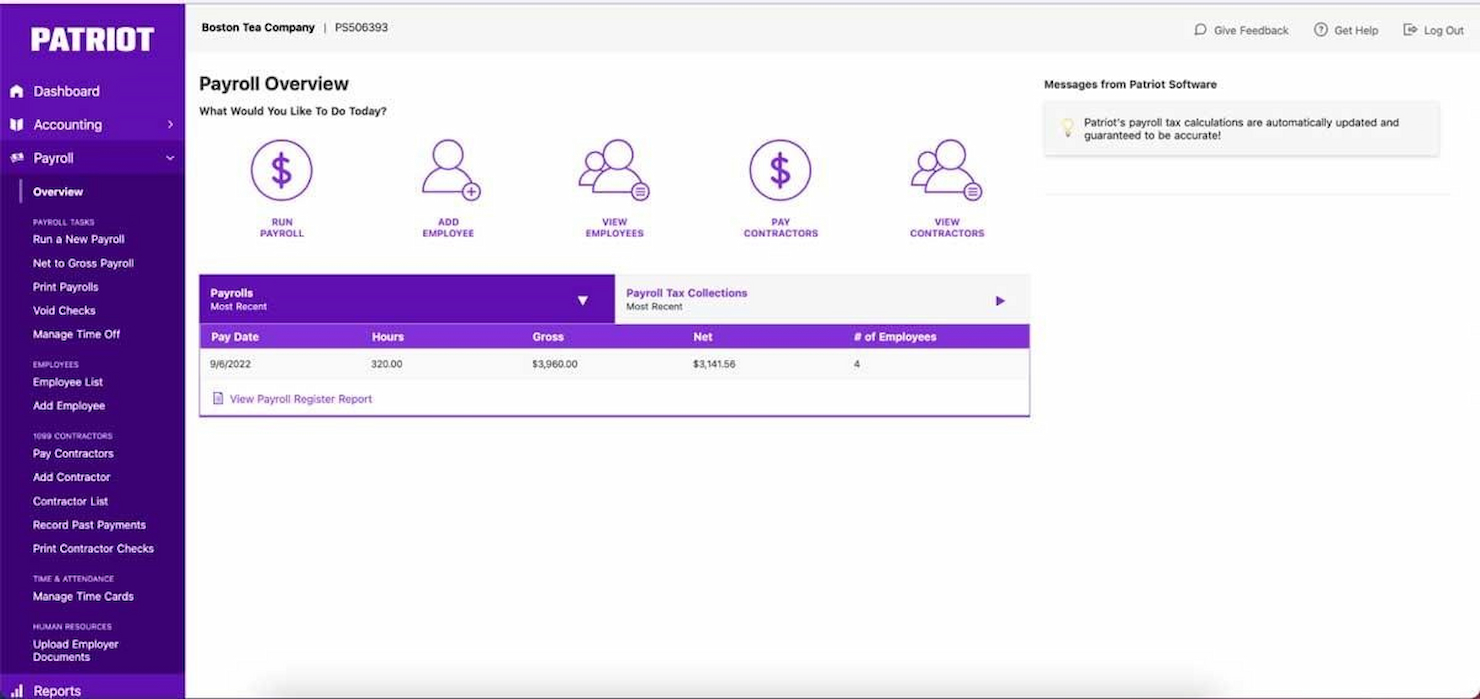Click the Dashboard home icon
The width and height of the screenshot is (1480, 699).
pos(16,91)
